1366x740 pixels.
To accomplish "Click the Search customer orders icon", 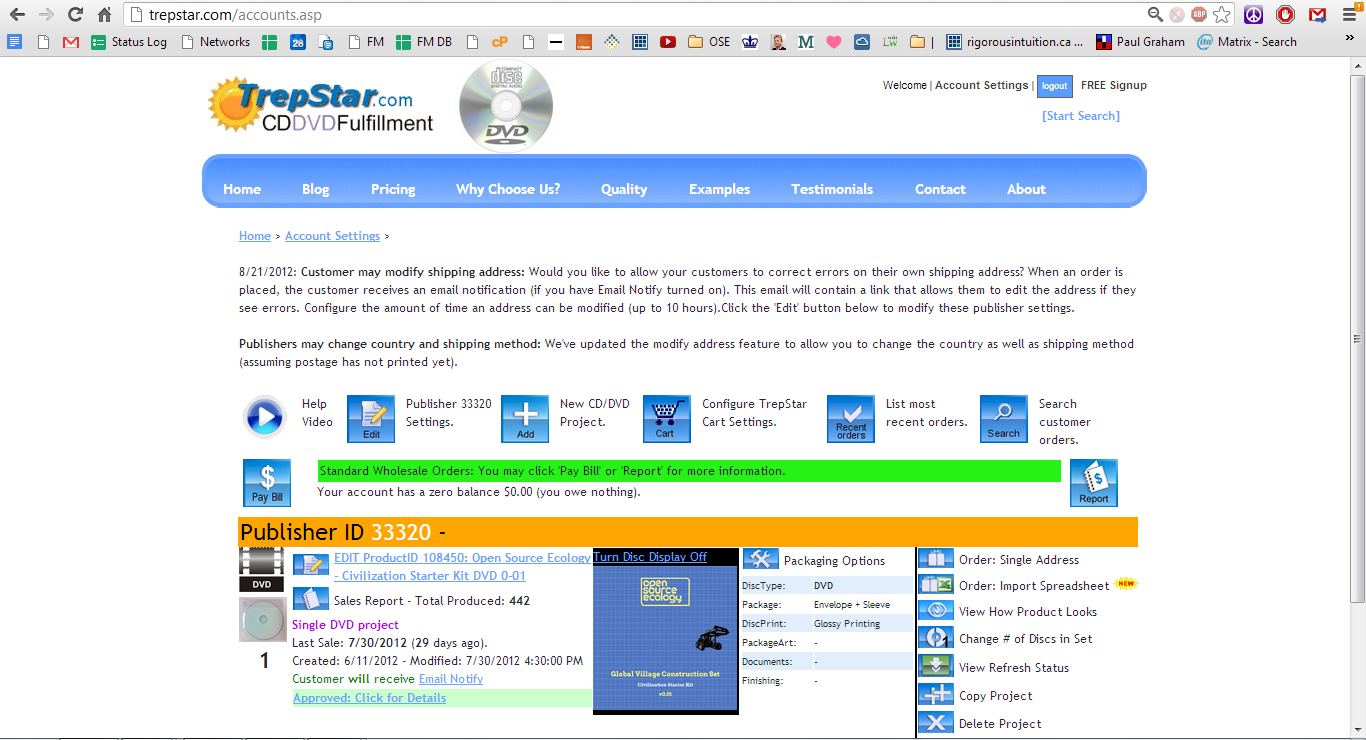I will (x=1004, y=418).
